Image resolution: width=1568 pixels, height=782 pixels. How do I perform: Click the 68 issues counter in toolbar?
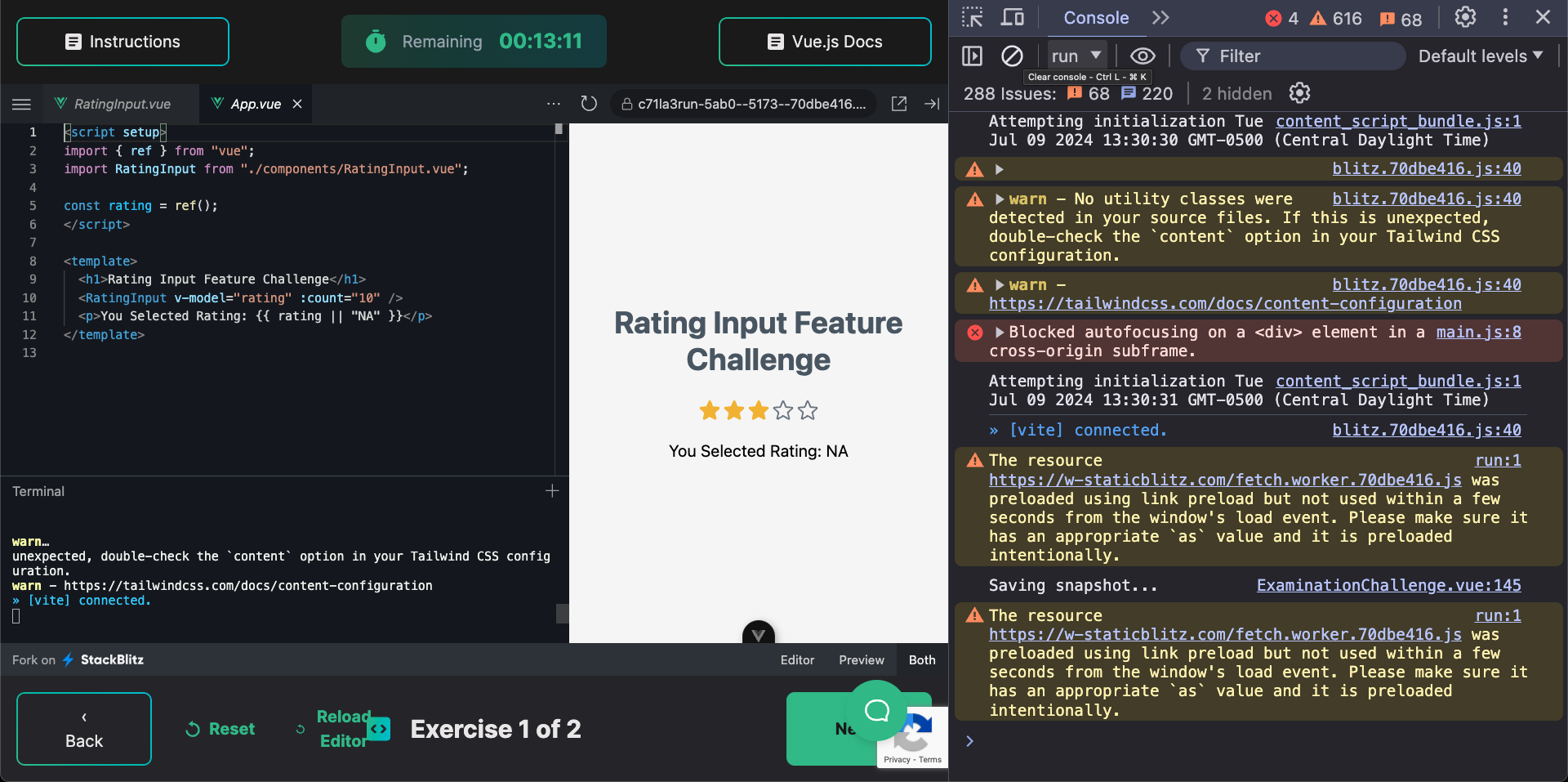(x=1401, y=18)
